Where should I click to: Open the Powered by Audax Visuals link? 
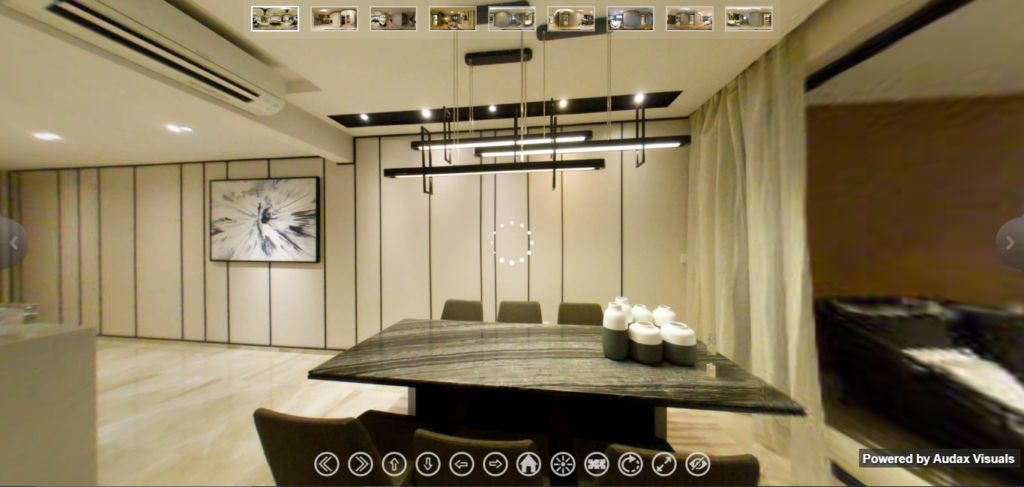pos(938,458)
